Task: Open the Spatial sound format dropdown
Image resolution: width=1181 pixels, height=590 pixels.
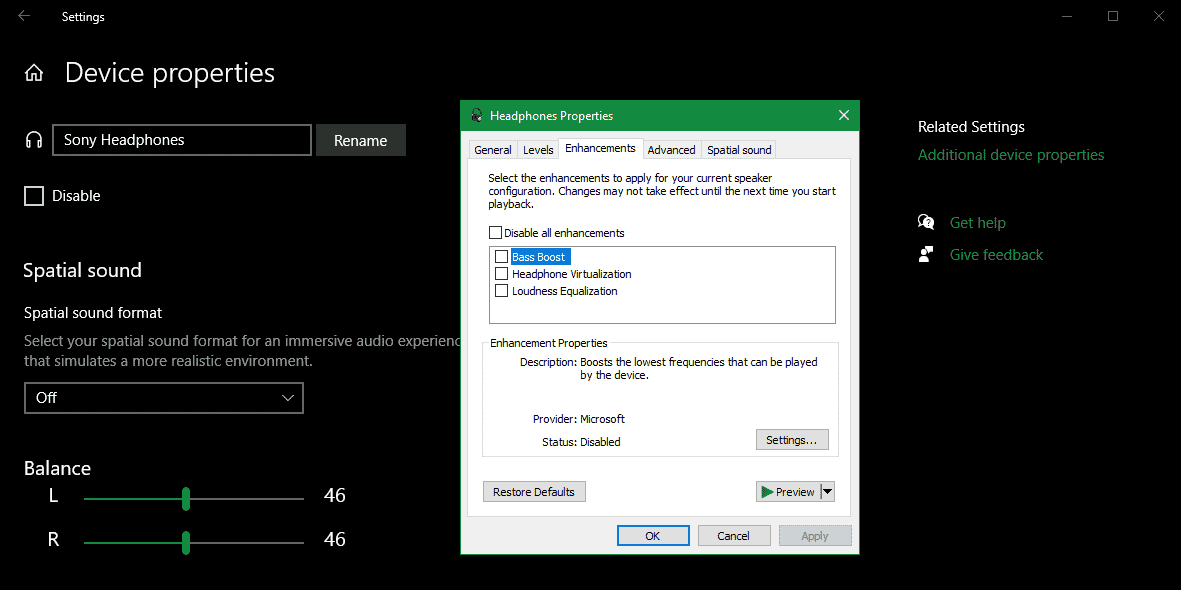Action: (163, 397)
